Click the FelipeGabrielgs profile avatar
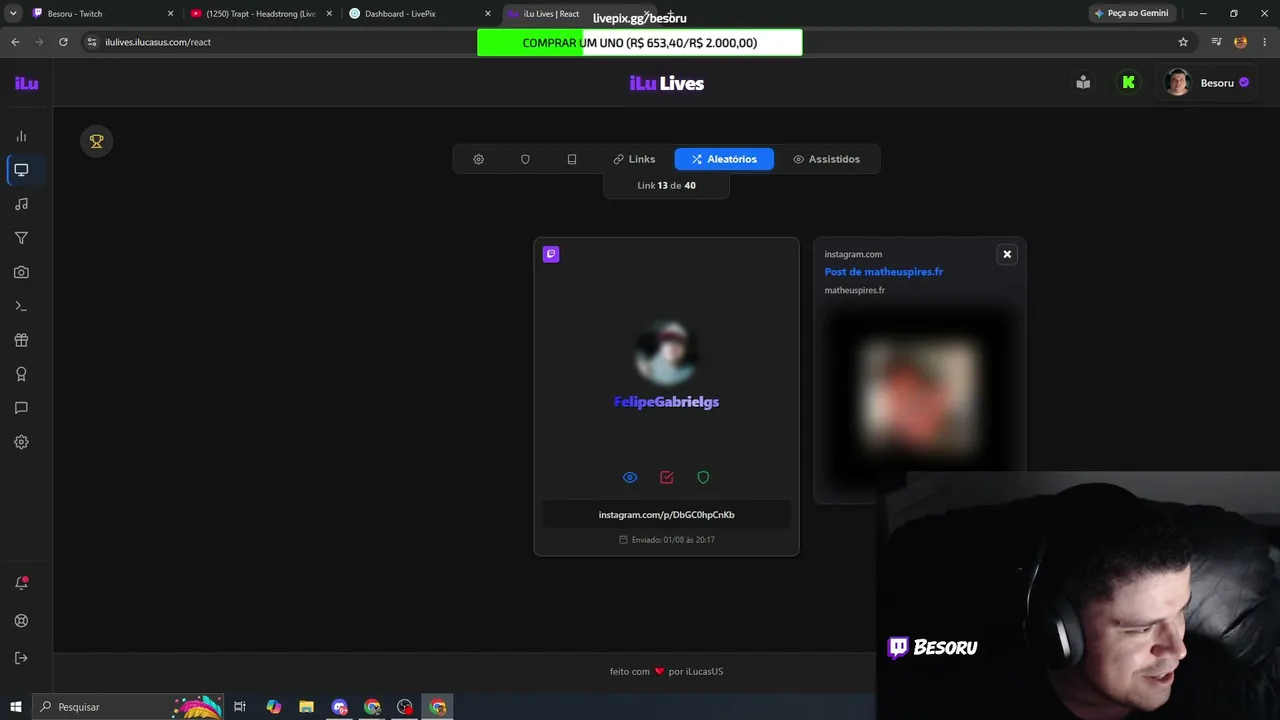 point(667,353)
